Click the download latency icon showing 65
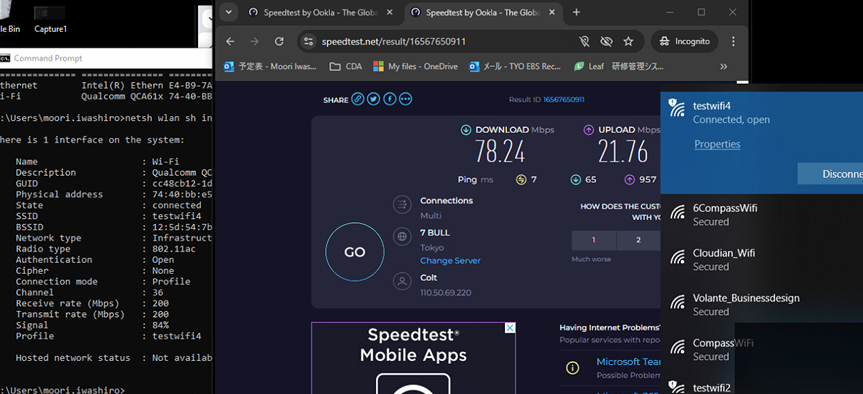Screen dimensions: 863x394 pos(576,179)
